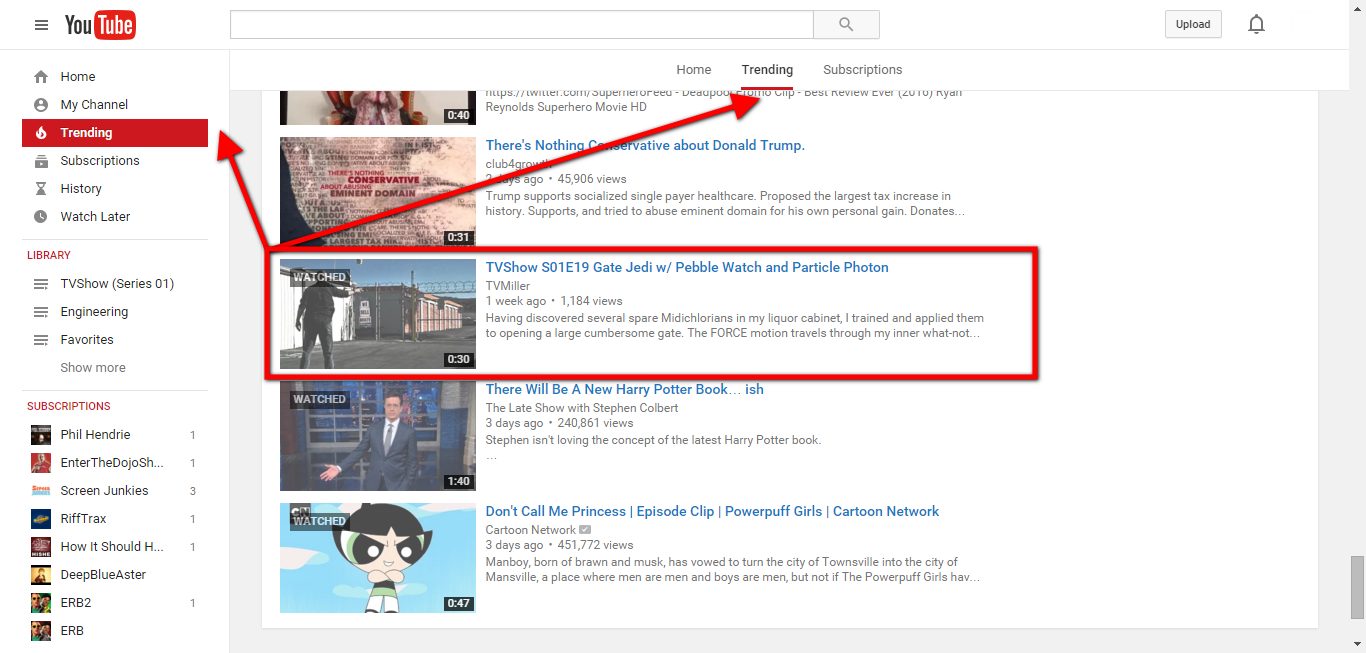Click the Watch Later clock icon
Image resolution: width=1366 pixels, height=653 pixels.
tap(41, 217)
